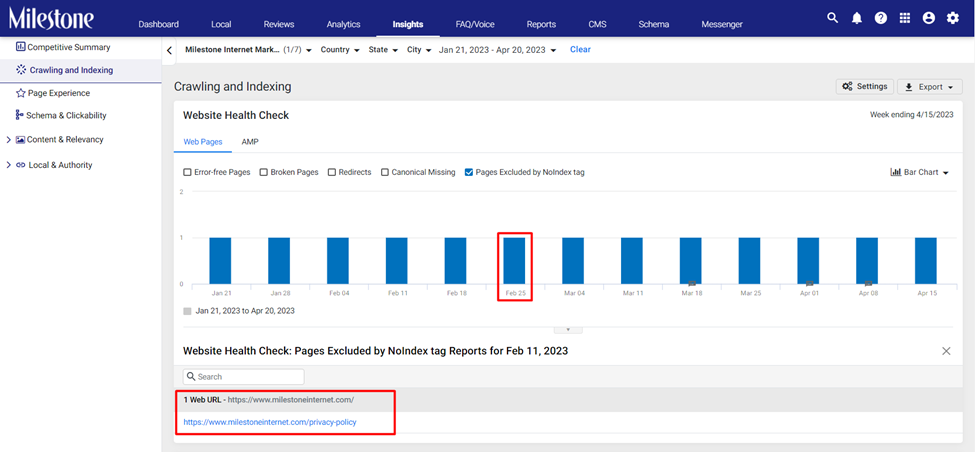Click the Search input field
975x452 pixels.
coord(243,377)
